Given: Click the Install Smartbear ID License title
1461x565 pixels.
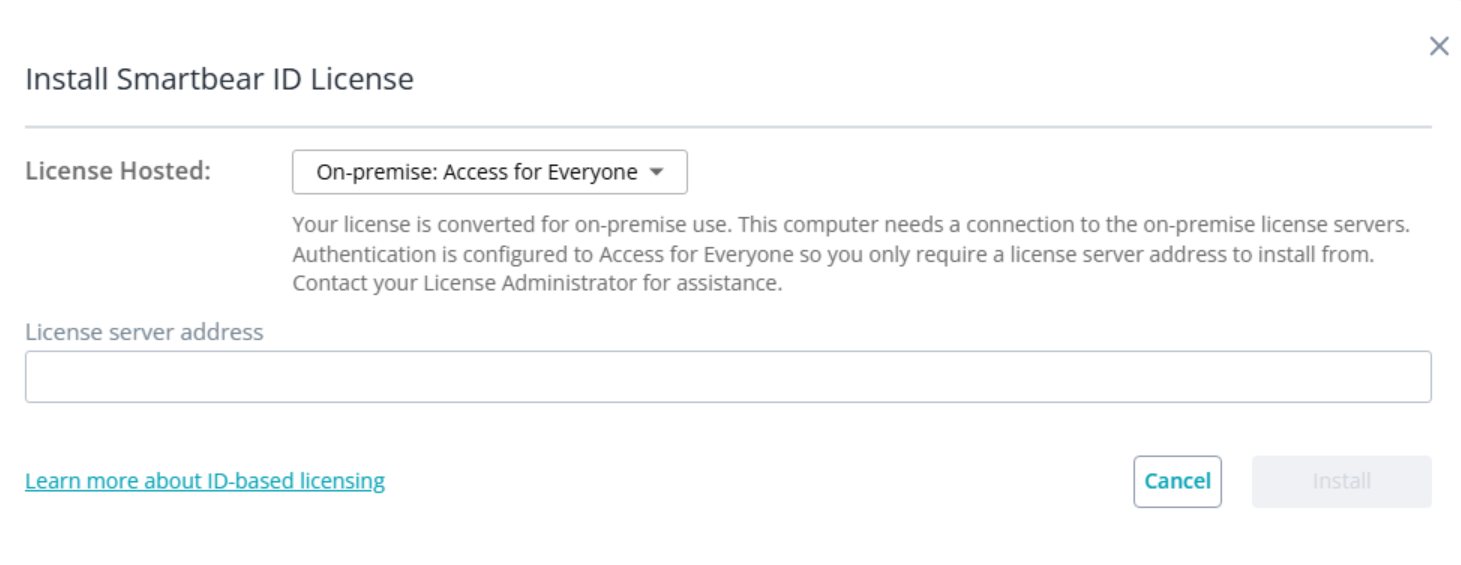Looking at the screenshot, I should [x=219, y=79].
